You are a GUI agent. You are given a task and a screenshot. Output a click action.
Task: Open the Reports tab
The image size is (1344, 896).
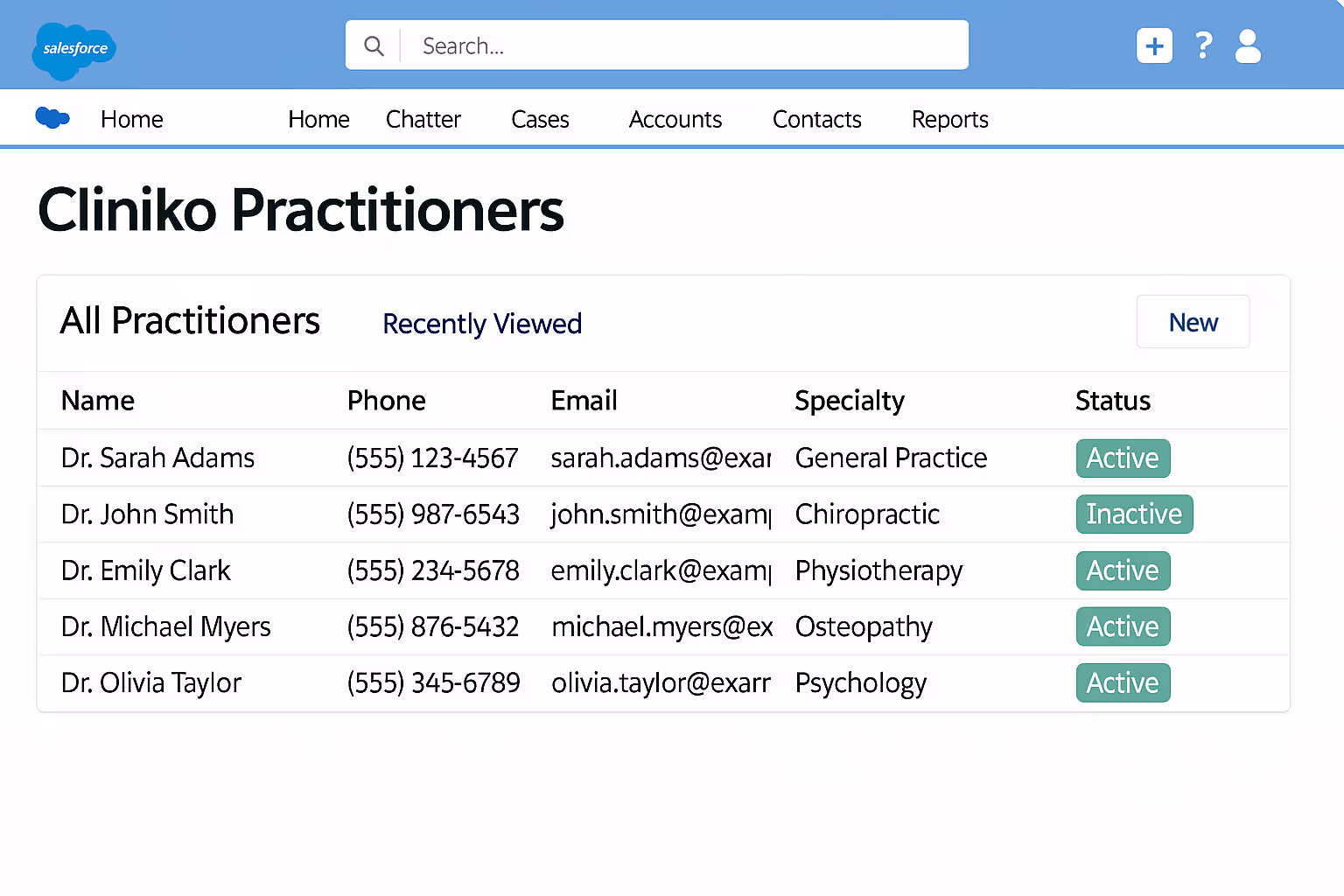pos(950,120)
